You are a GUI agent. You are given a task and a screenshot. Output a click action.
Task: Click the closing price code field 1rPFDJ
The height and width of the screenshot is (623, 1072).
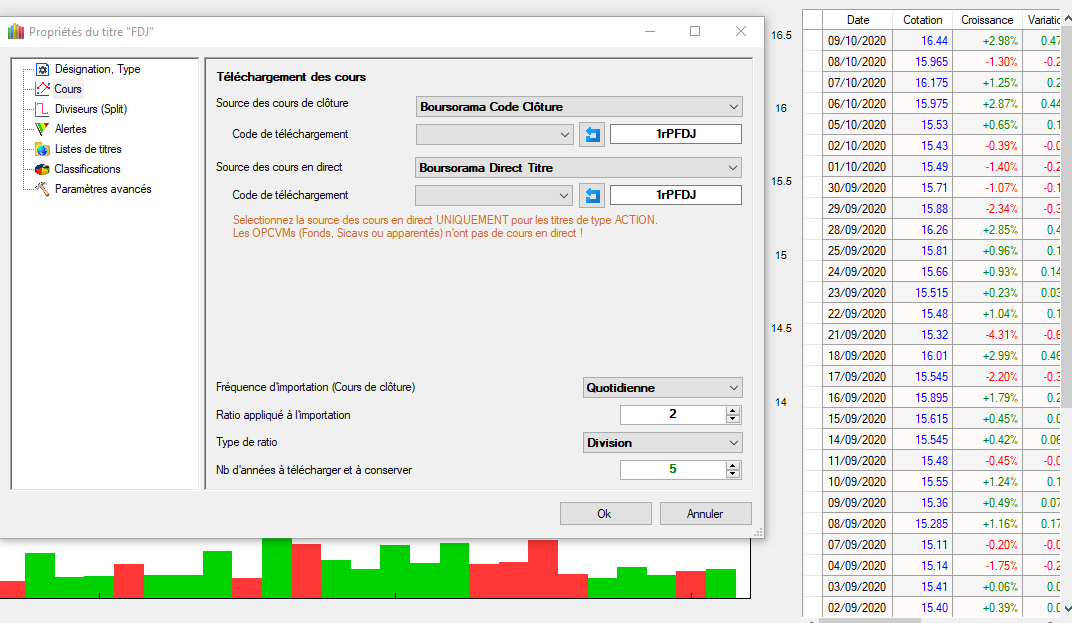click(x=676, y=135)
